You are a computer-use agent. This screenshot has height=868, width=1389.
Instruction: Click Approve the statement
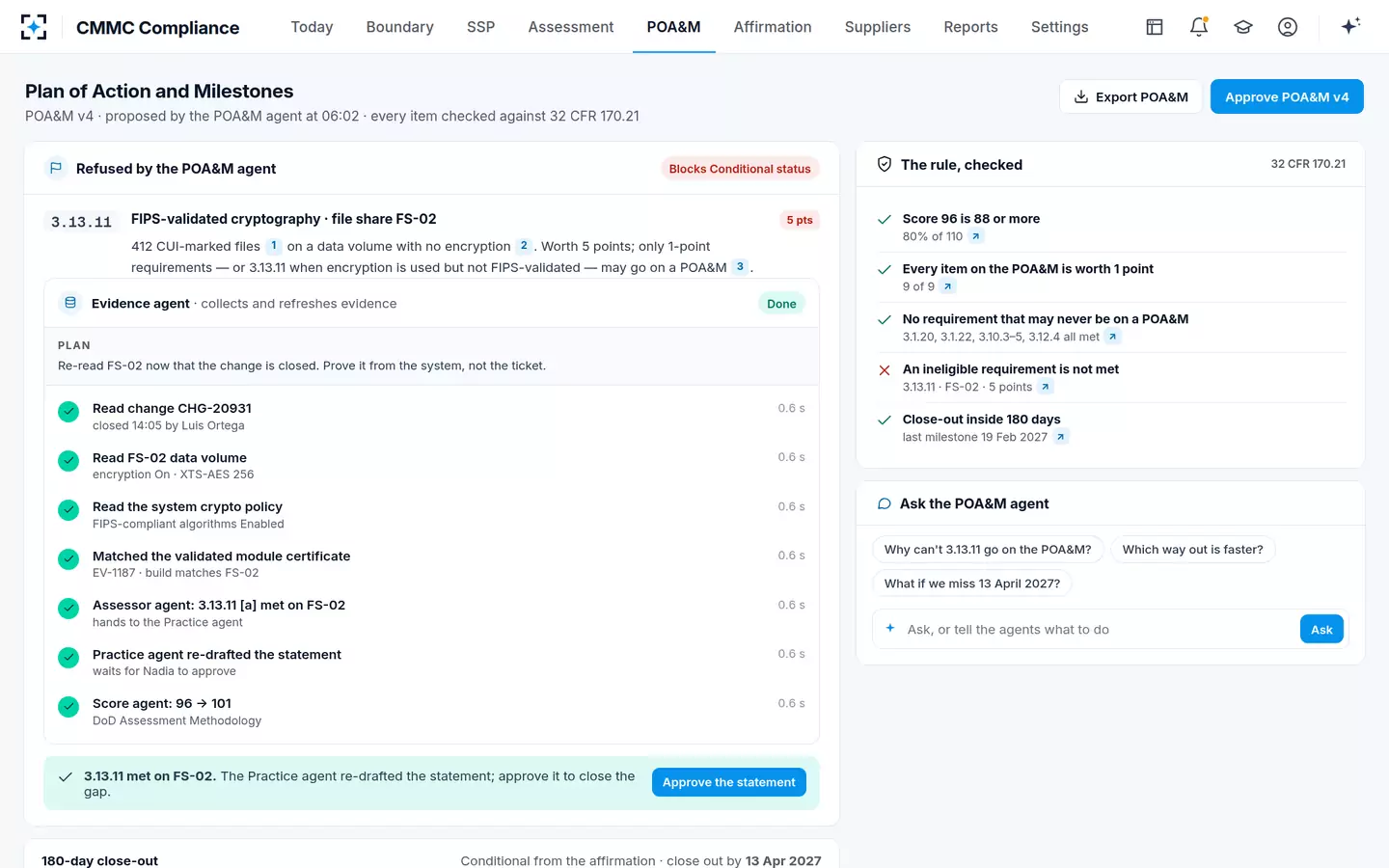[x=729, y=782]
